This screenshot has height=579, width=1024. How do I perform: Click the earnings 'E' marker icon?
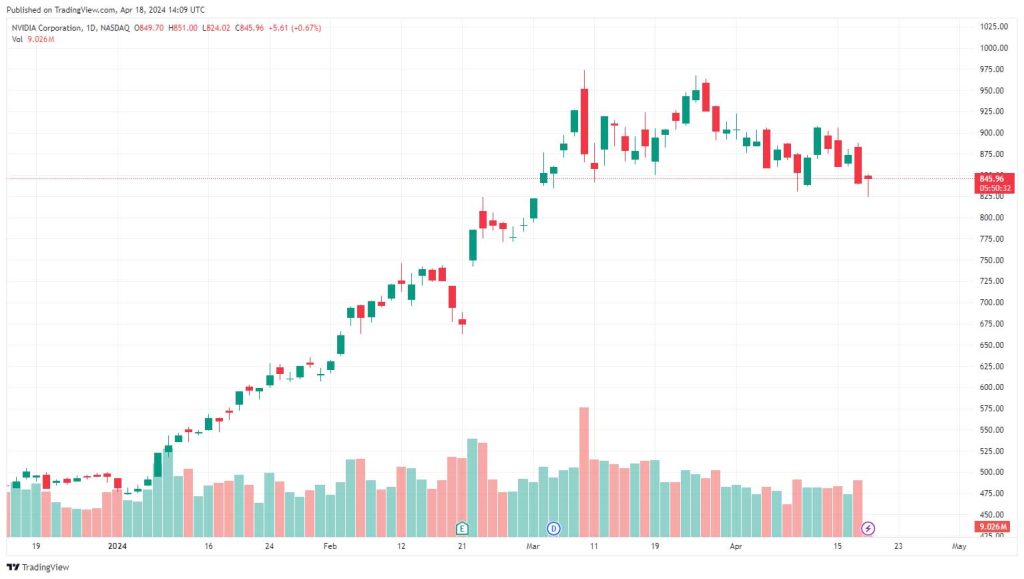click(462, 528)
